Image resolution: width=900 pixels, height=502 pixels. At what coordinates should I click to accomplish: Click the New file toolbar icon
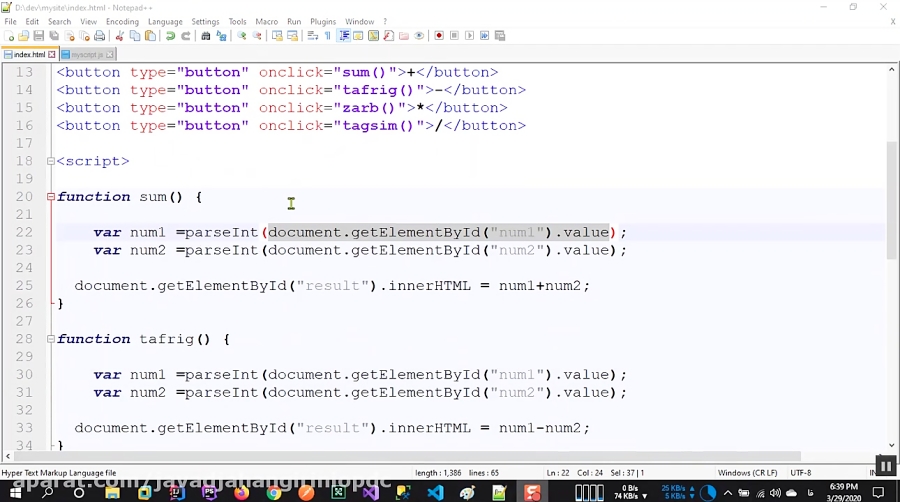(x=9, y=36)
